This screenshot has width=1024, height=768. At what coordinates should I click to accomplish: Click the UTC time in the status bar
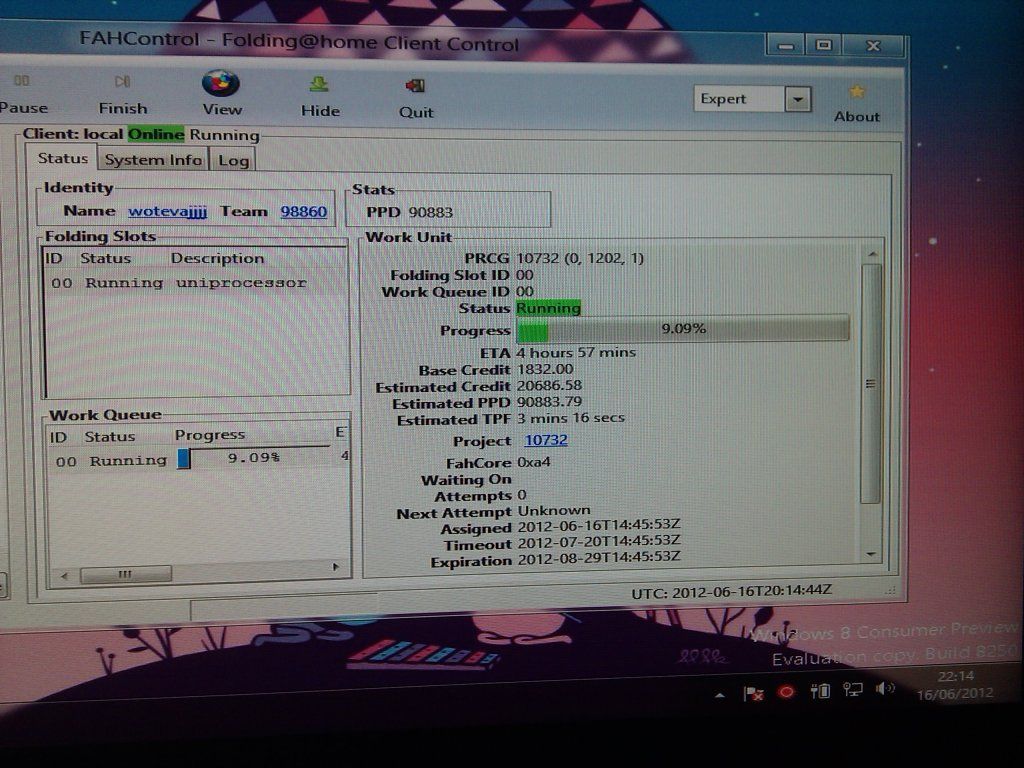pos(731,592)
